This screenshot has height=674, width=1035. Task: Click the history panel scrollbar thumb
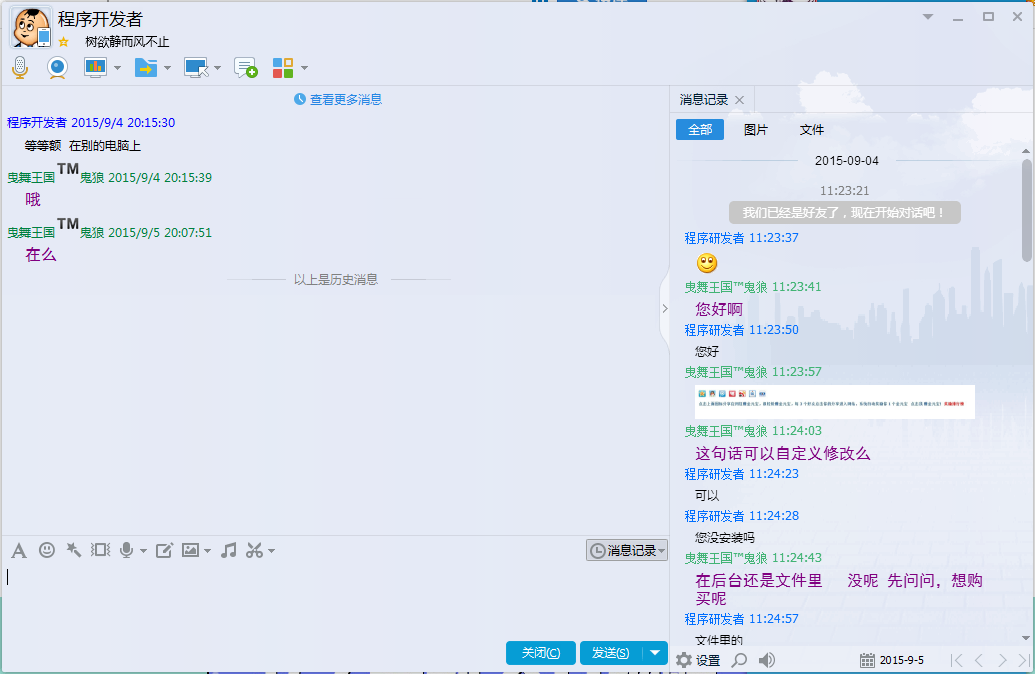1026,210
